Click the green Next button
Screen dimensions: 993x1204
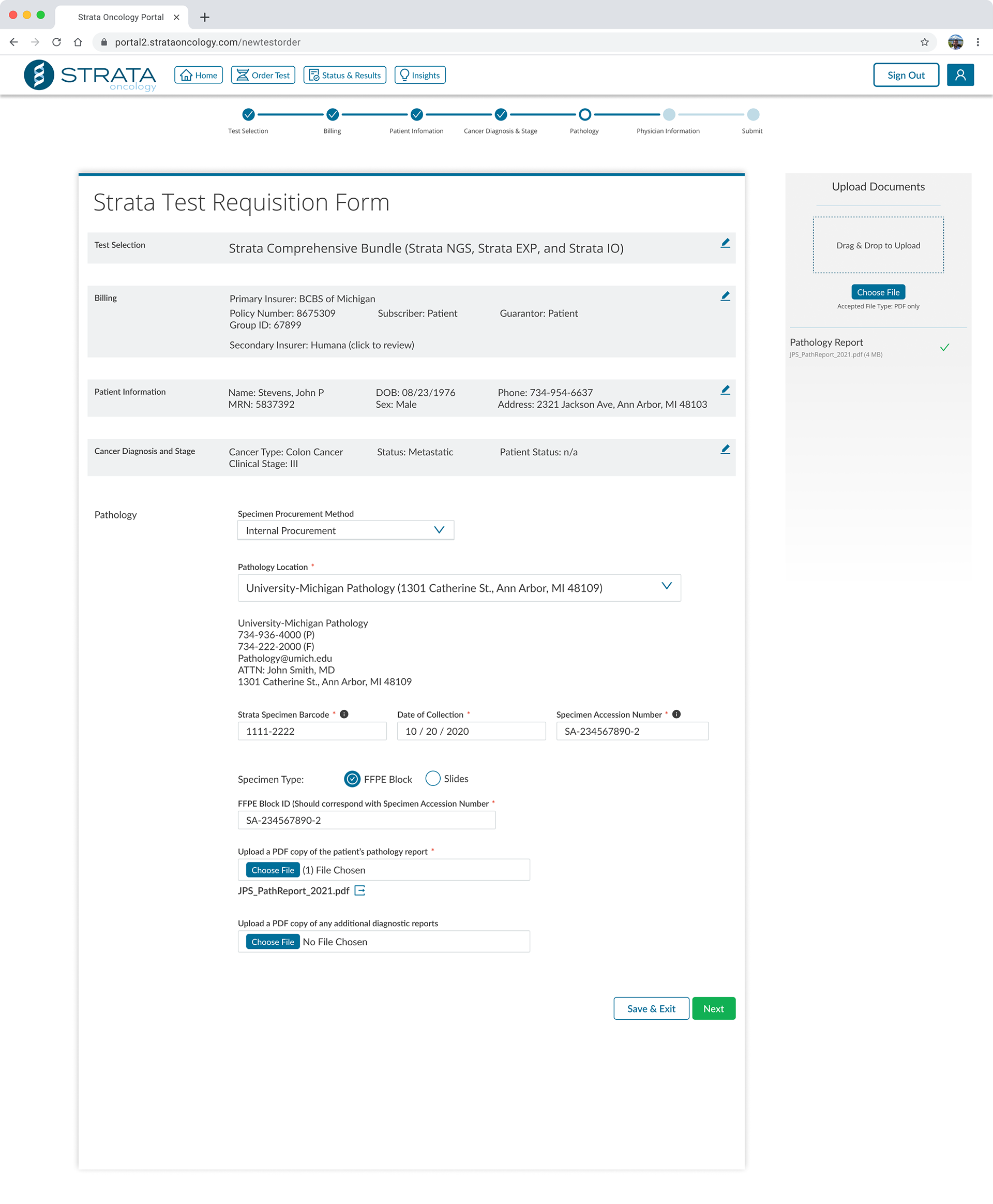coord(713,1008)
